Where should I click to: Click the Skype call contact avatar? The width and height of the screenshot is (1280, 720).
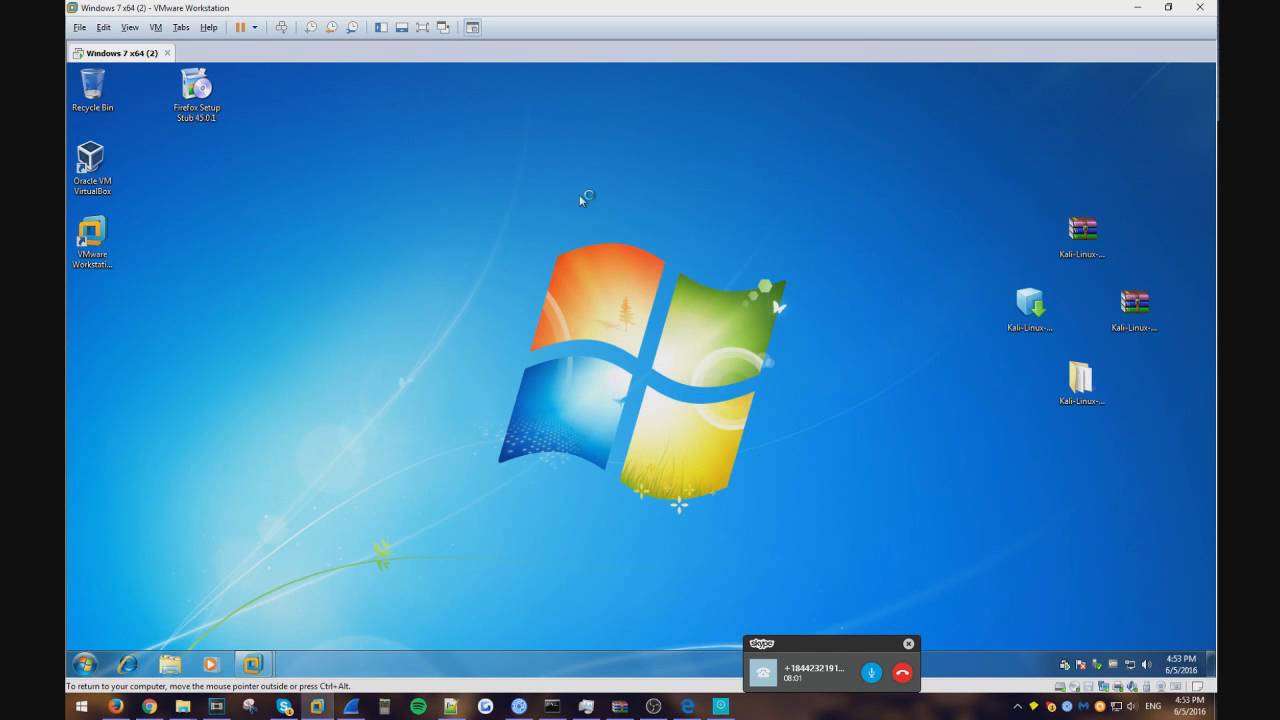763,673
